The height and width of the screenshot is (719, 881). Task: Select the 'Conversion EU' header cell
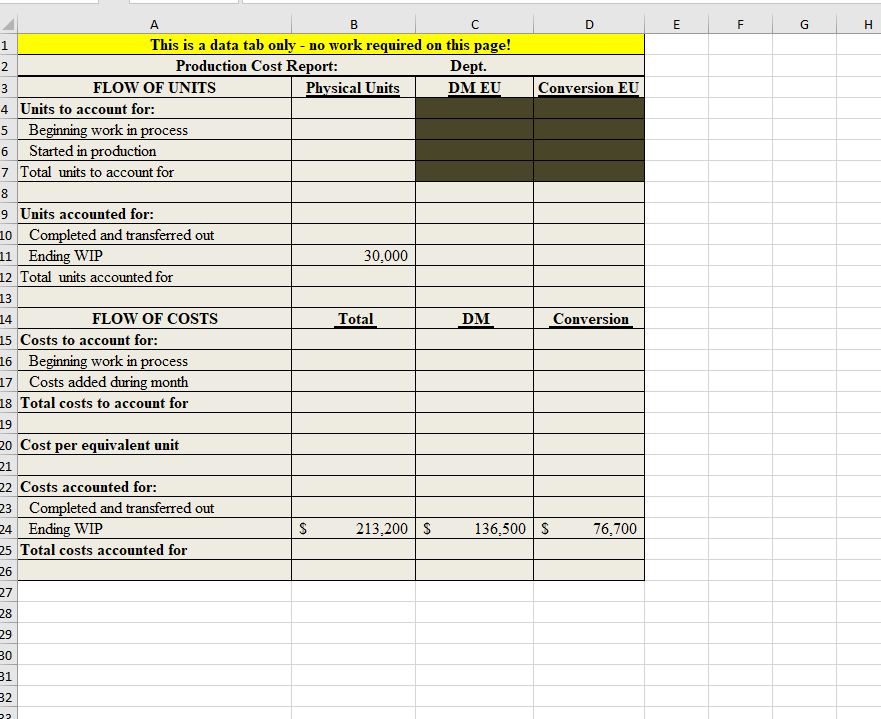[x=589, y=88]
